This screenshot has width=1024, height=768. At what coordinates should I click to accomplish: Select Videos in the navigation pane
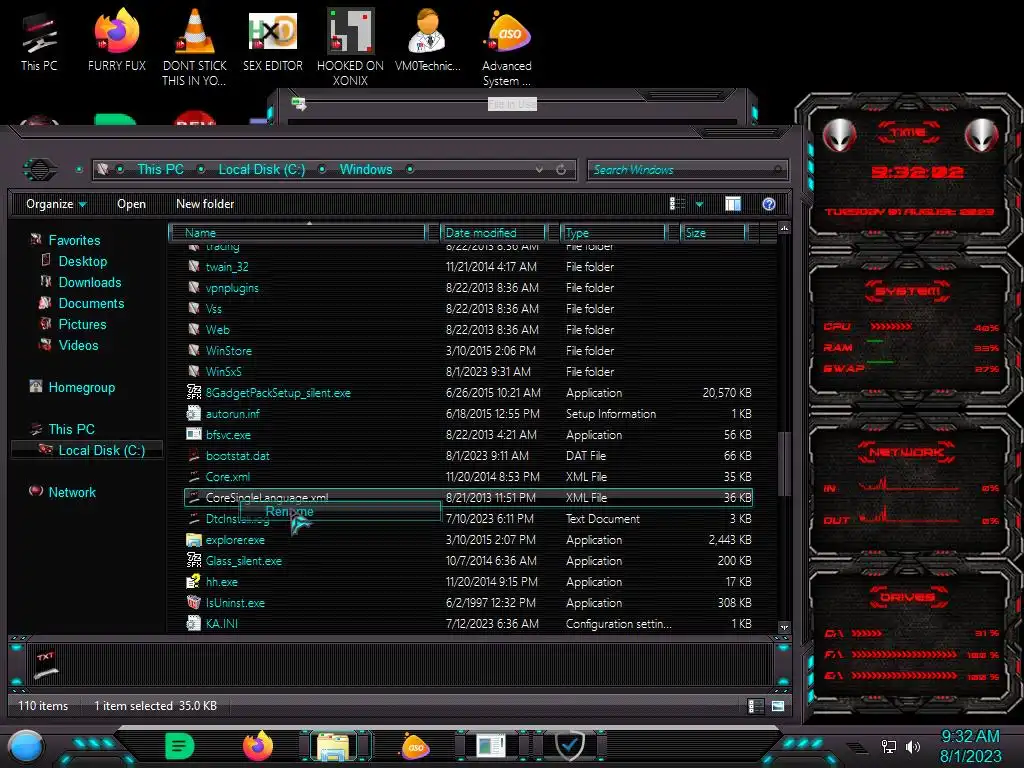(78, 345)
